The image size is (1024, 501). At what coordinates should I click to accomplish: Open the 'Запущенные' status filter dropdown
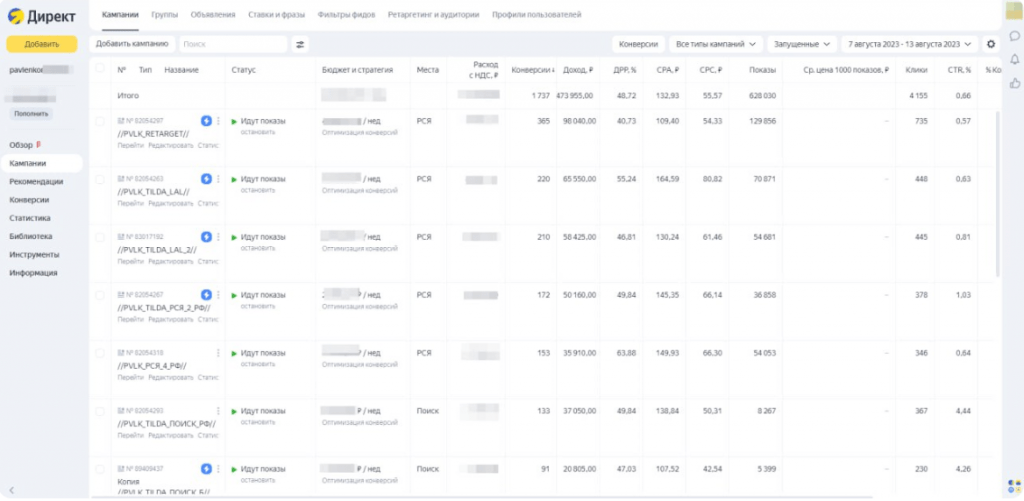click(804, 44)
